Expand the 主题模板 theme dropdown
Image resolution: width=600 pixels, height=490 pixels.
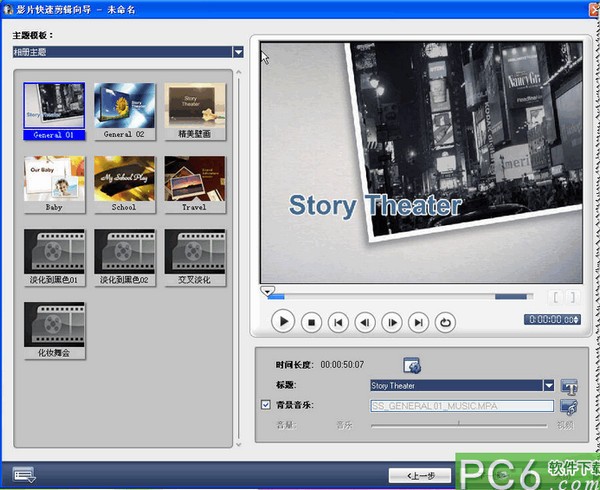[238, 52]
